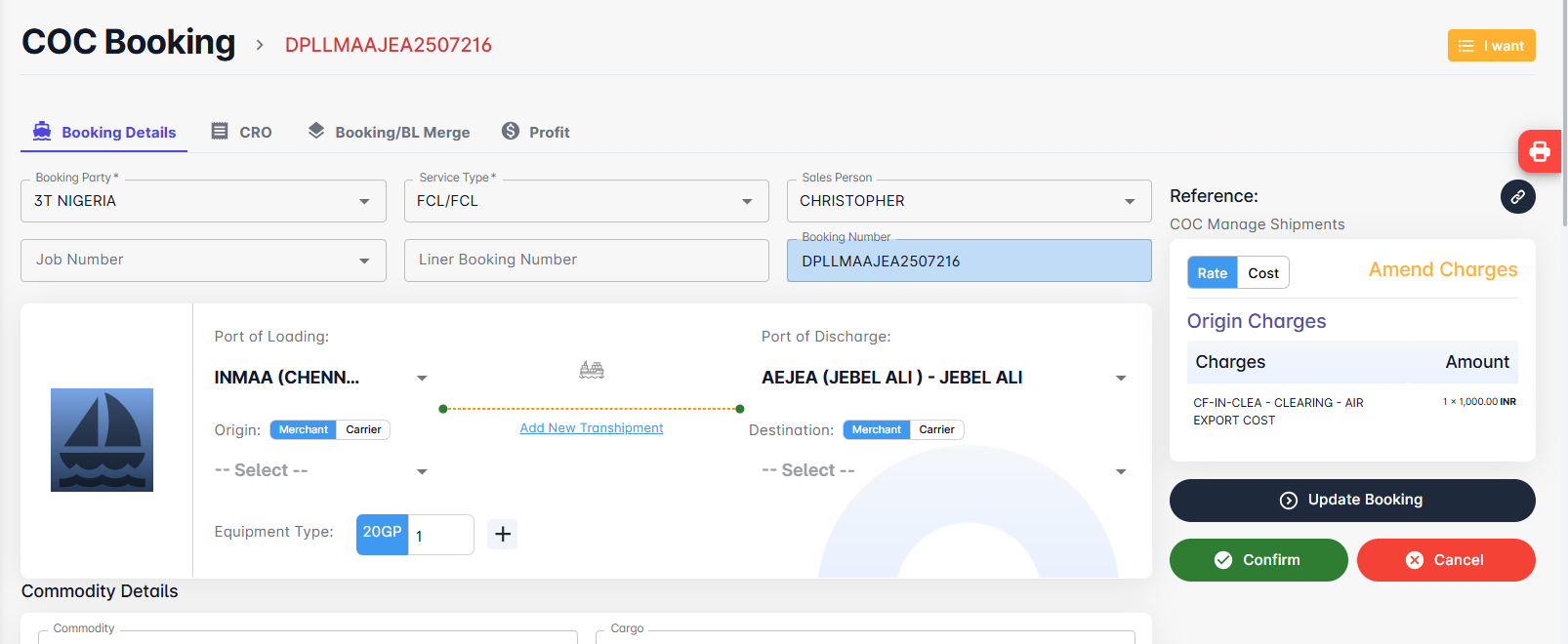The width and height of the screenshot is (1568, 644).
Task: Open the Service Type dropdown
Action: [x=747, y=201]
